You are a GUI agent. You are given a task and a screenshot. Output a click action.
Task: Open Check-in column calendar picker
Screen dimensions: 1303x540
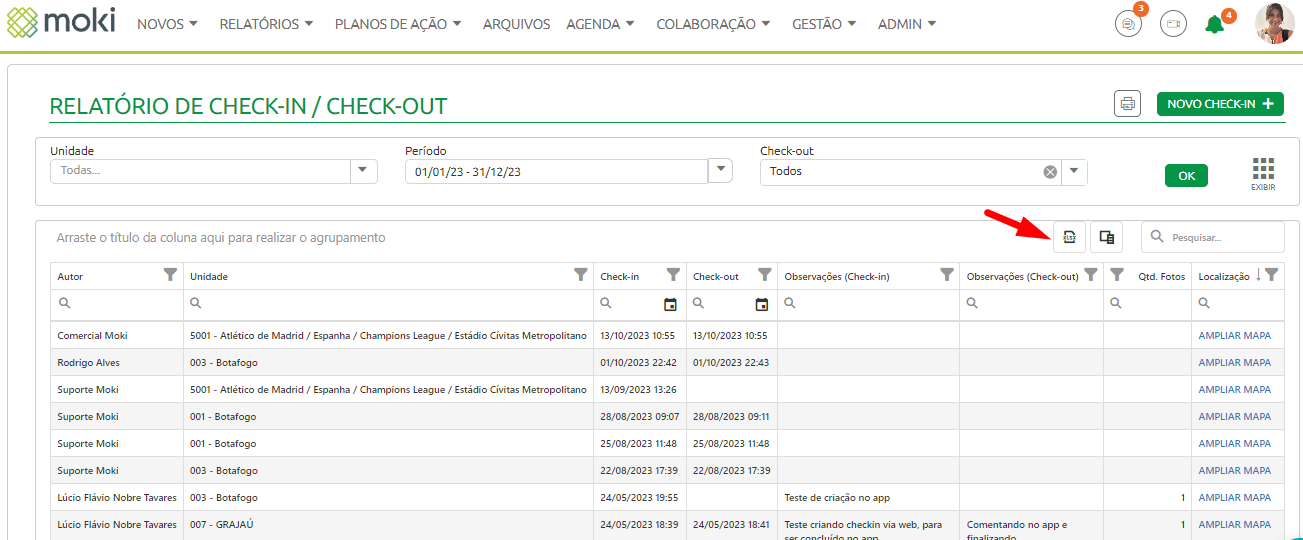coord(670,304)
